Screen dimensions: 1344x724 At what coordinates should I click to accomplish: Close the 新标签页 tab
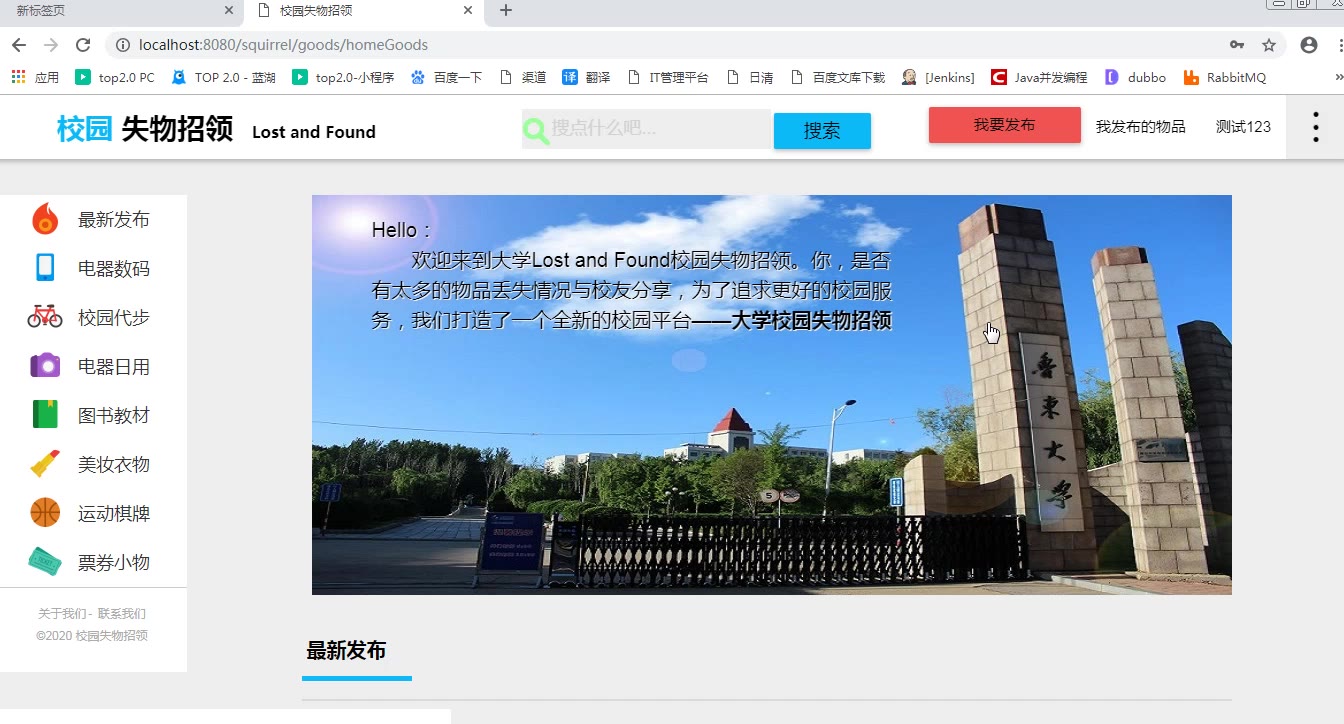229,11
